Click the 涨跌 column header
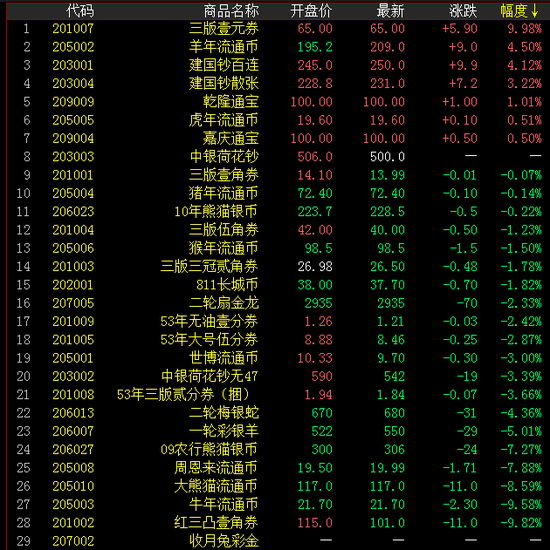550x550 pixels. [463, 11]
